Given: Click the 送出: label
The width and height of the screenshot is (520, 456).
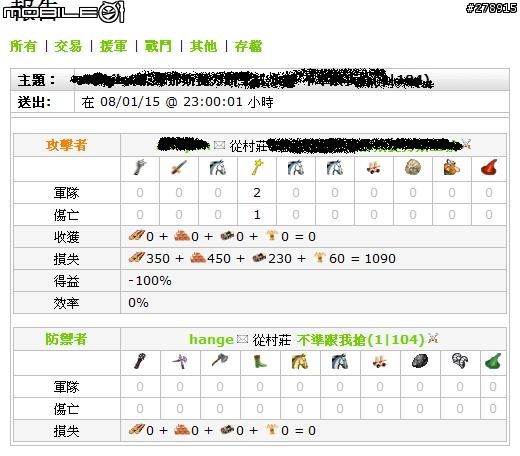Looking at the screenshot, I should 34,102.
